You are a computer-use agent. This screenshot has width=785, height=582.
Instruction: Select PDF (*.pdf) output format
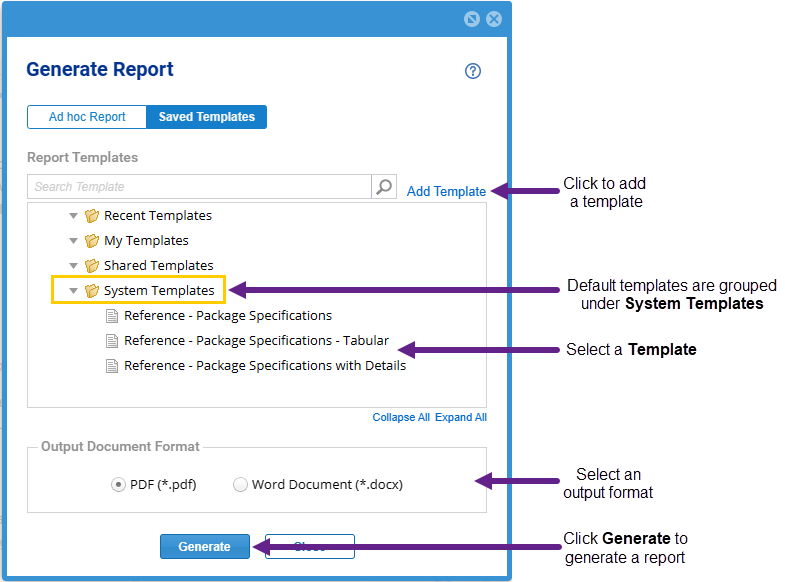[118, 484]
